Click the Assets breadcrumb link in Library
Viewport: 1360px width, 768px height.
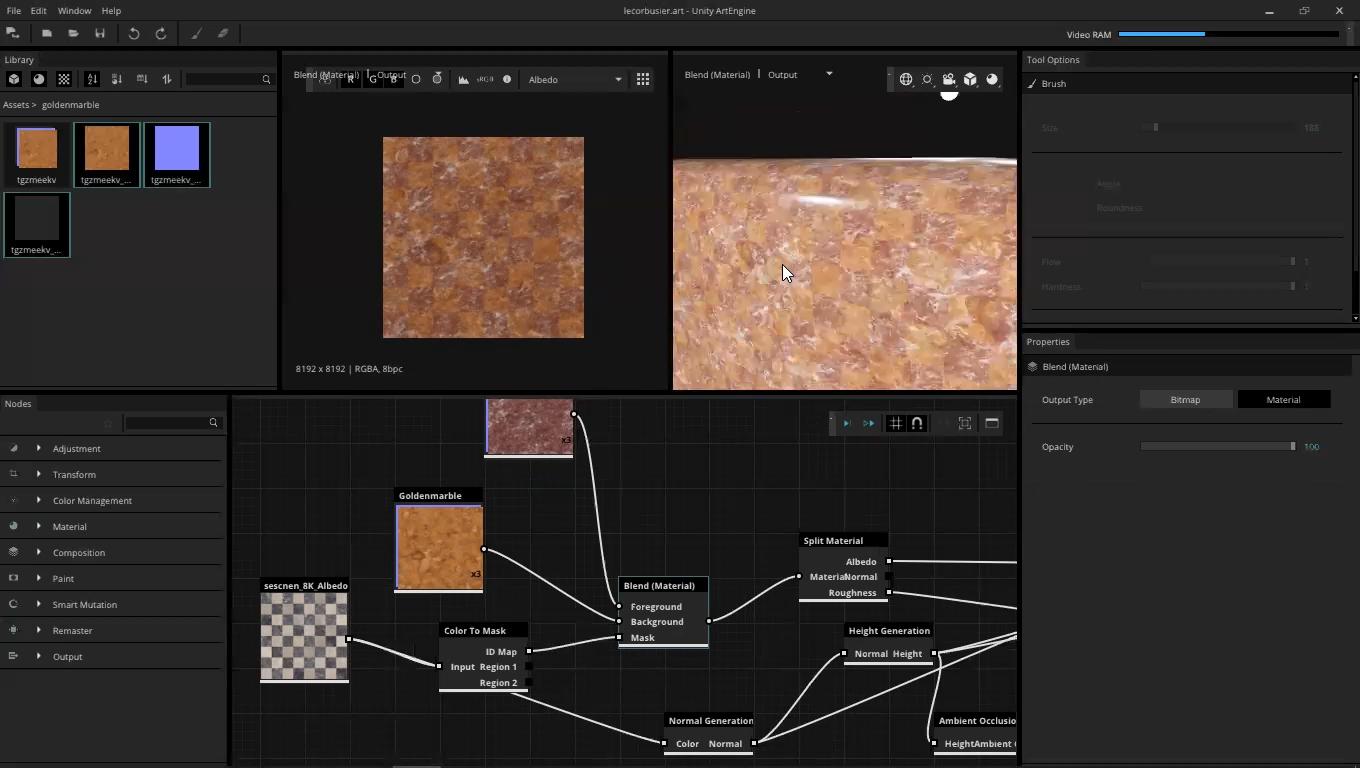15,105
